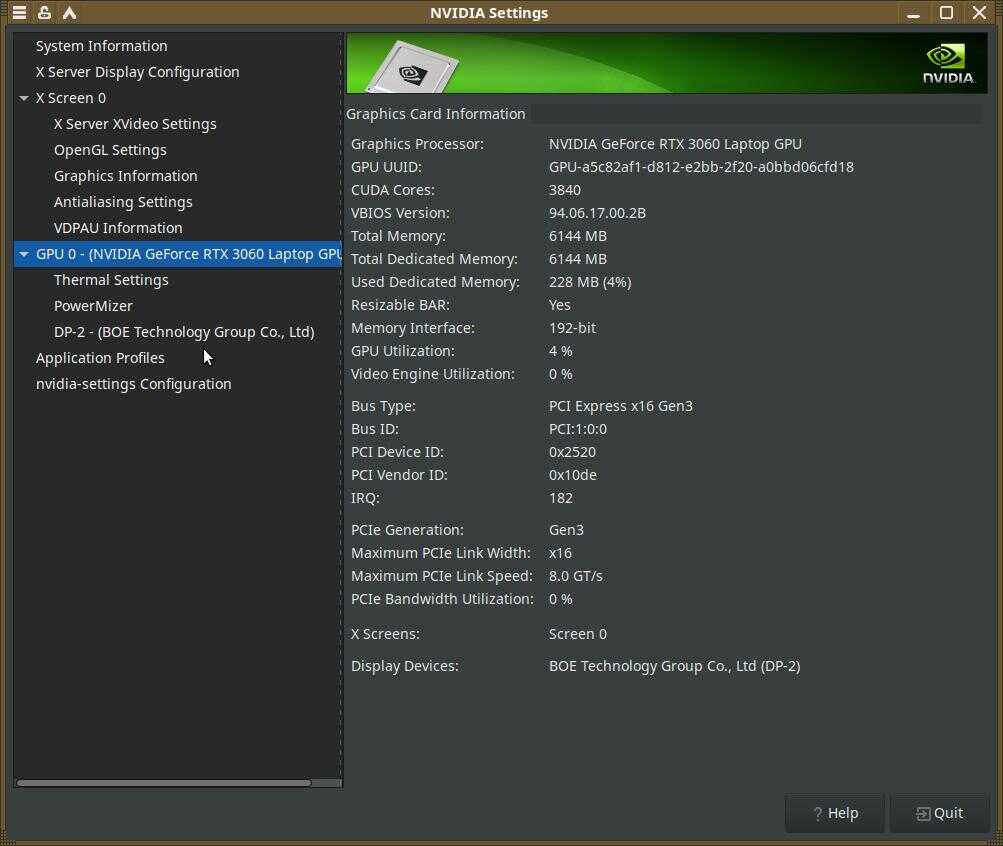Click CUDA Cores value 3840
1003x846 pixels.
pos(565,191)
